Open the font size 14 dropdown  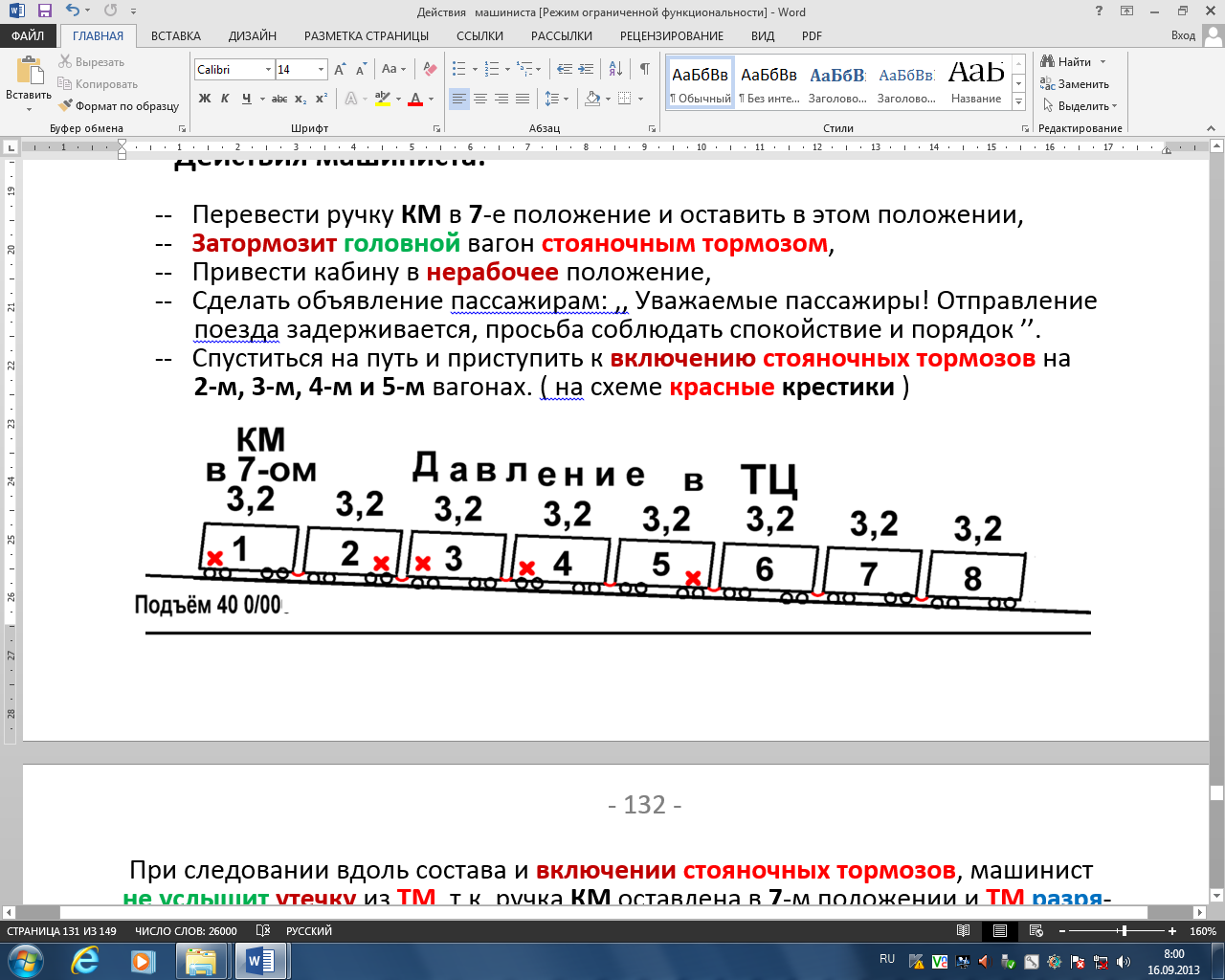coord(321,70)
